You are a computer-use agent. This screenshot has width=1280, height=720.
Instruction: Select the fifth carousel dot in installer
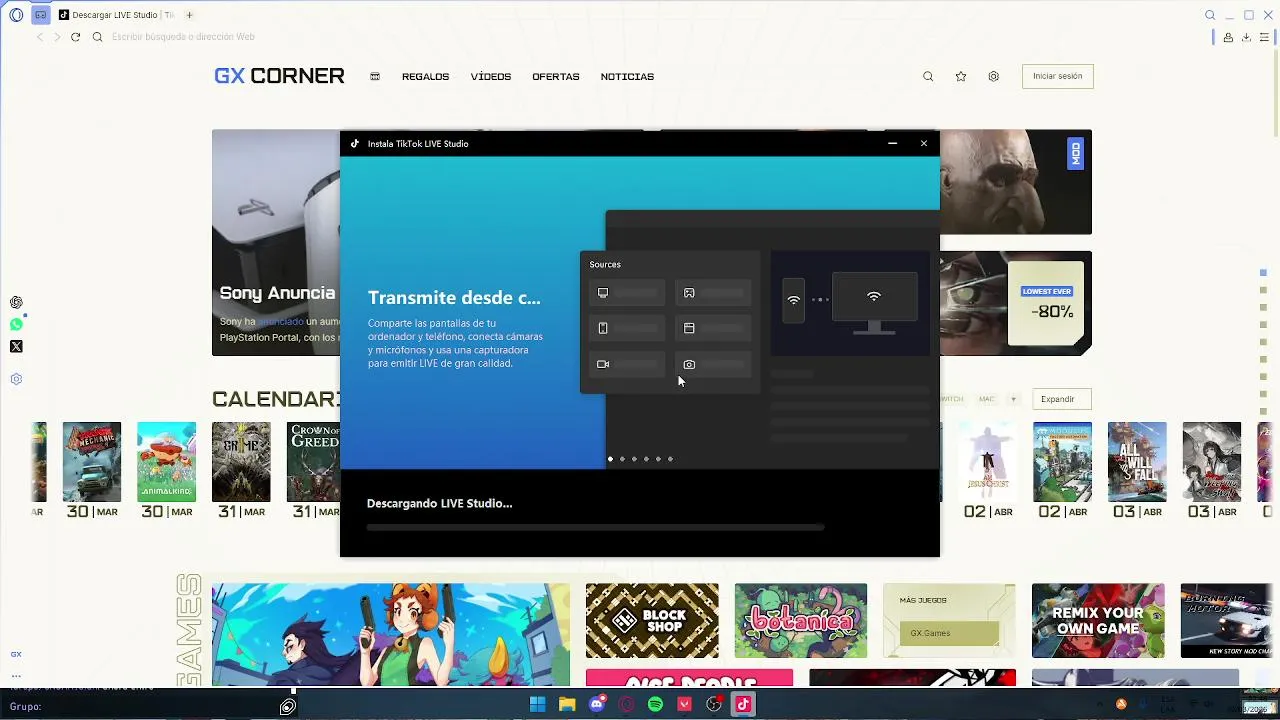[x=658, y=459]
